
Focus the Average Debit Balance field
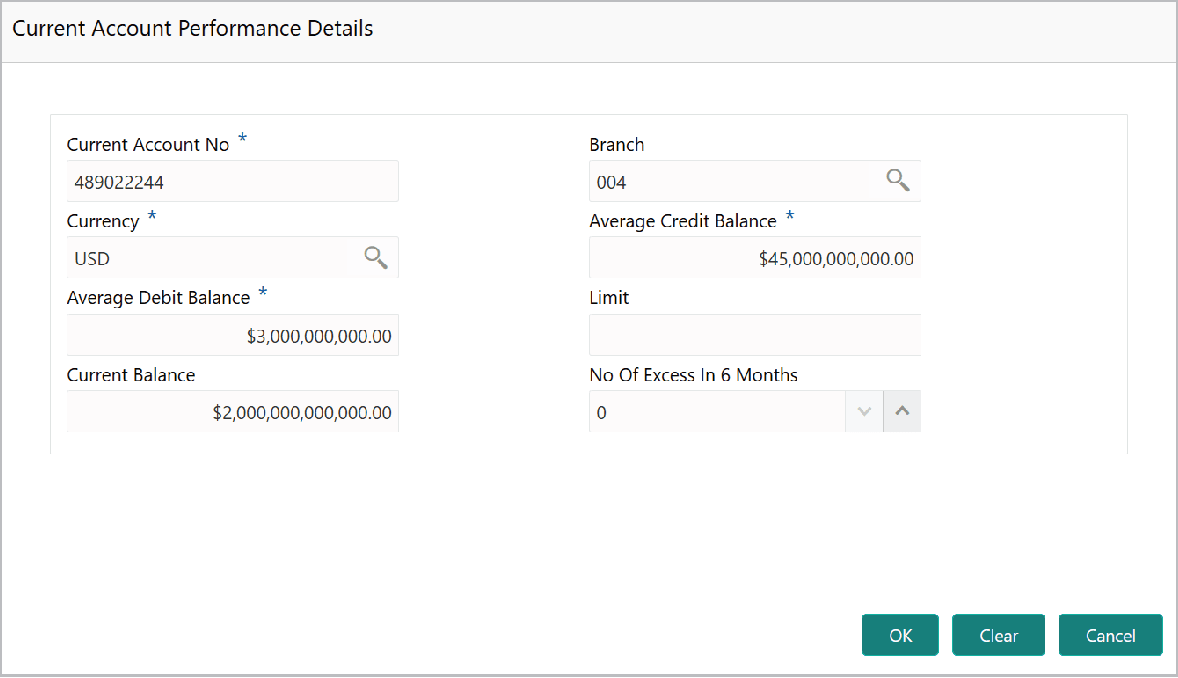click(x=232, y=334)
